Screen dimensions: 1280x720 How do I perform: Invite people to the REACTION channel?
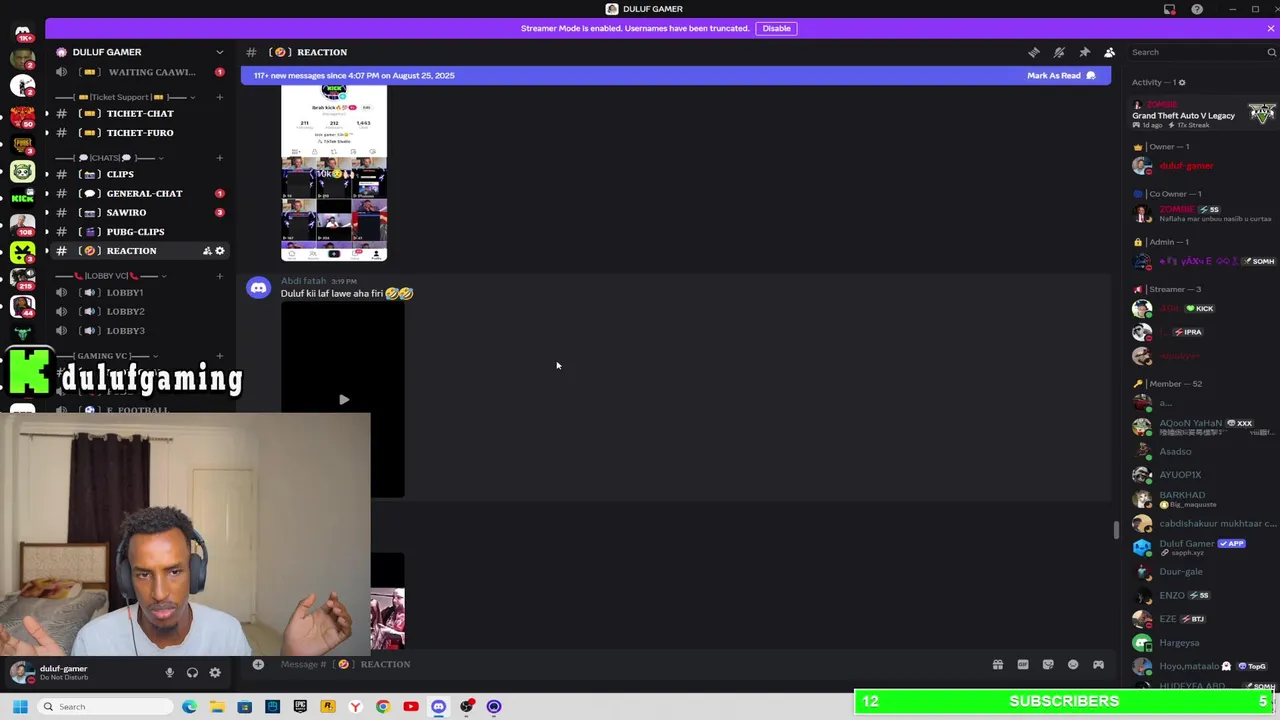[x=207, y=251]
